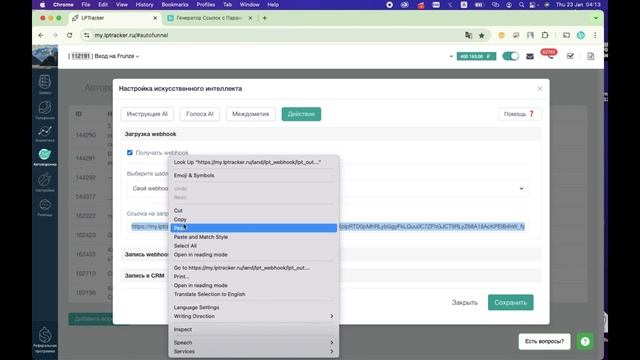The height and width of the screenshot is (360, 640).
Task: Open new Chrome tab with plus
Action: tap(264, 18)
